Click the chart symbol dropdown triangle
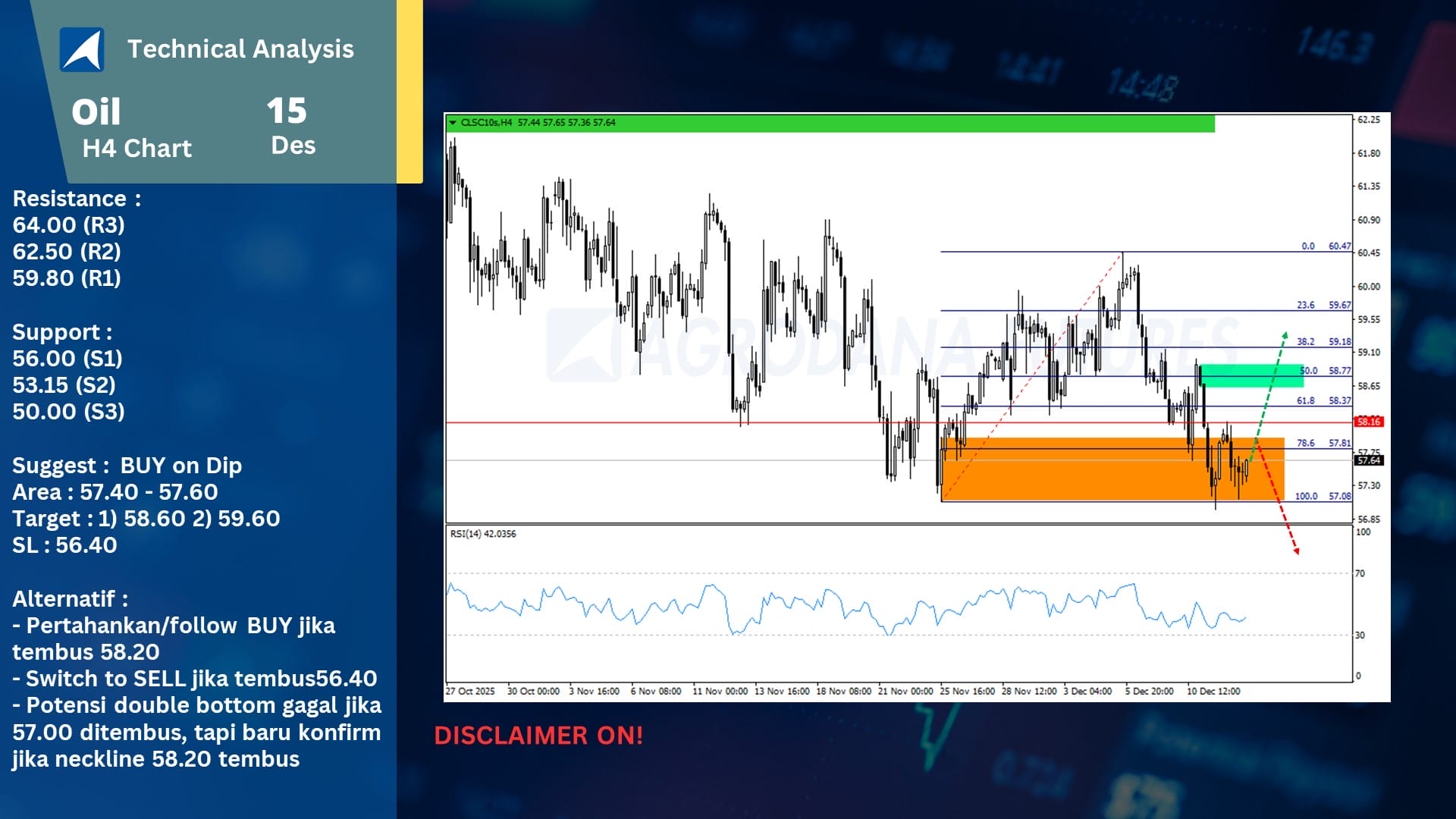The height and width of the screenshot is (819, 1456). [x=453, y=122]
